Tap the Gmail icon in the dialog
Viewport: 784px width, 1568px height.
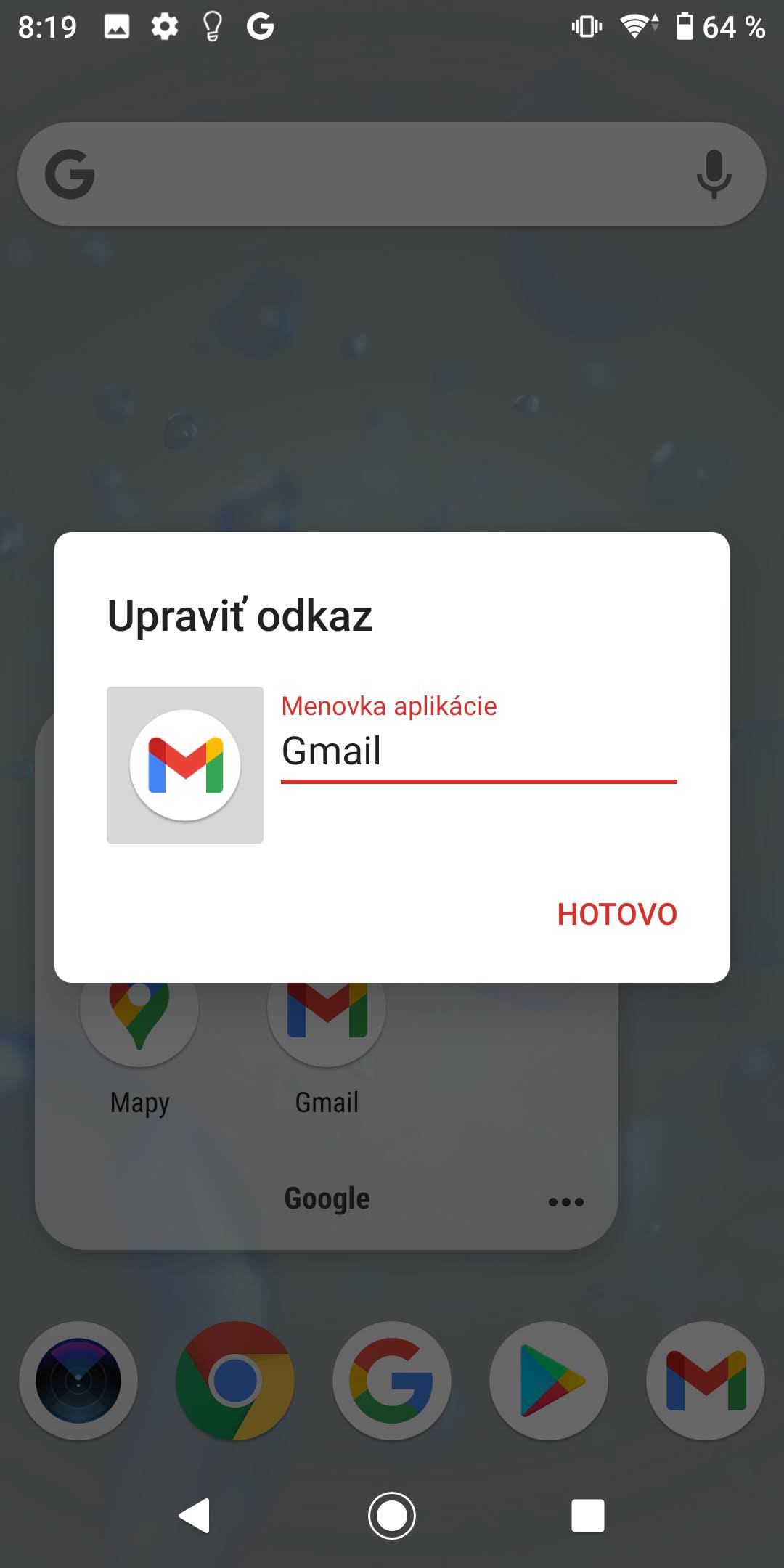185,765
